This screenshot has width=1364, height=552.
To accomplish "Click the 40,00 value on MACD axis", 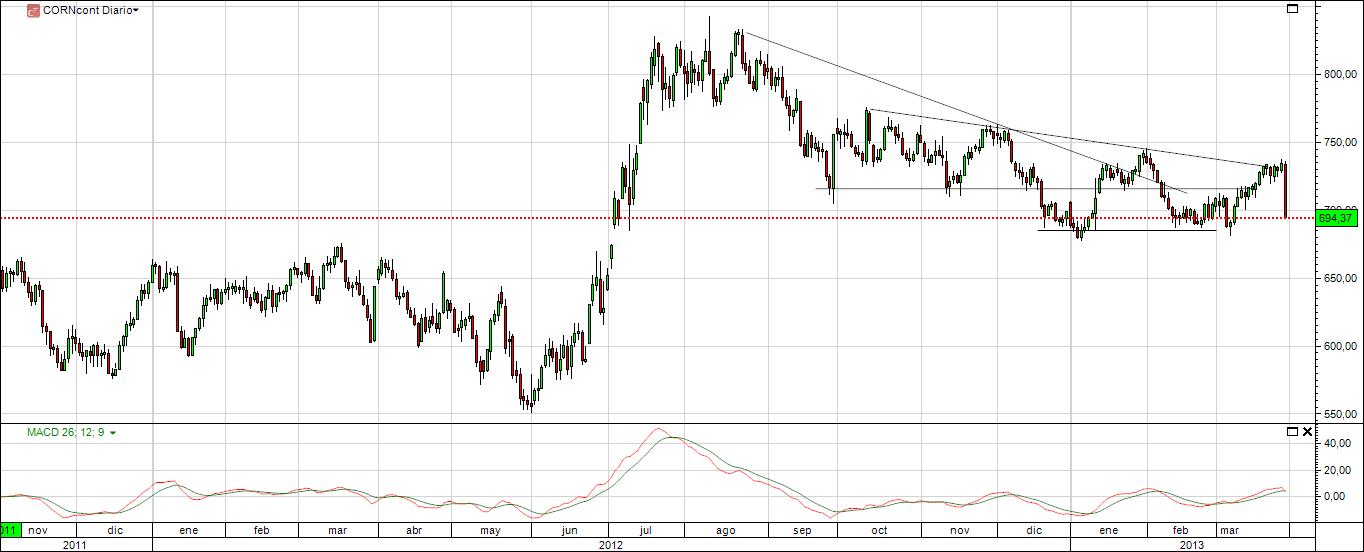I will [1336, 443].
